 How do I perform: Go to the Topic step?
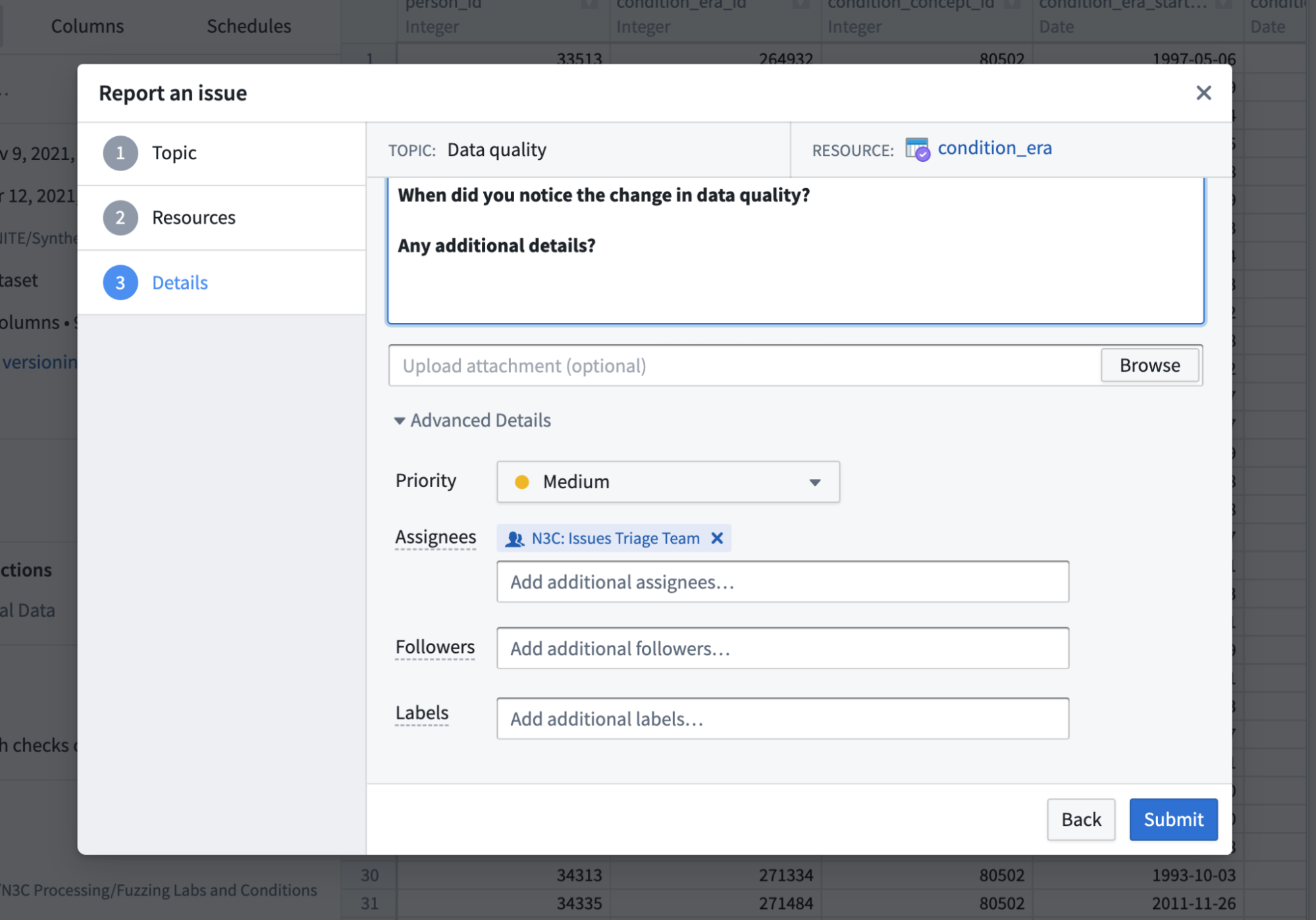click(x=174, y=153)
